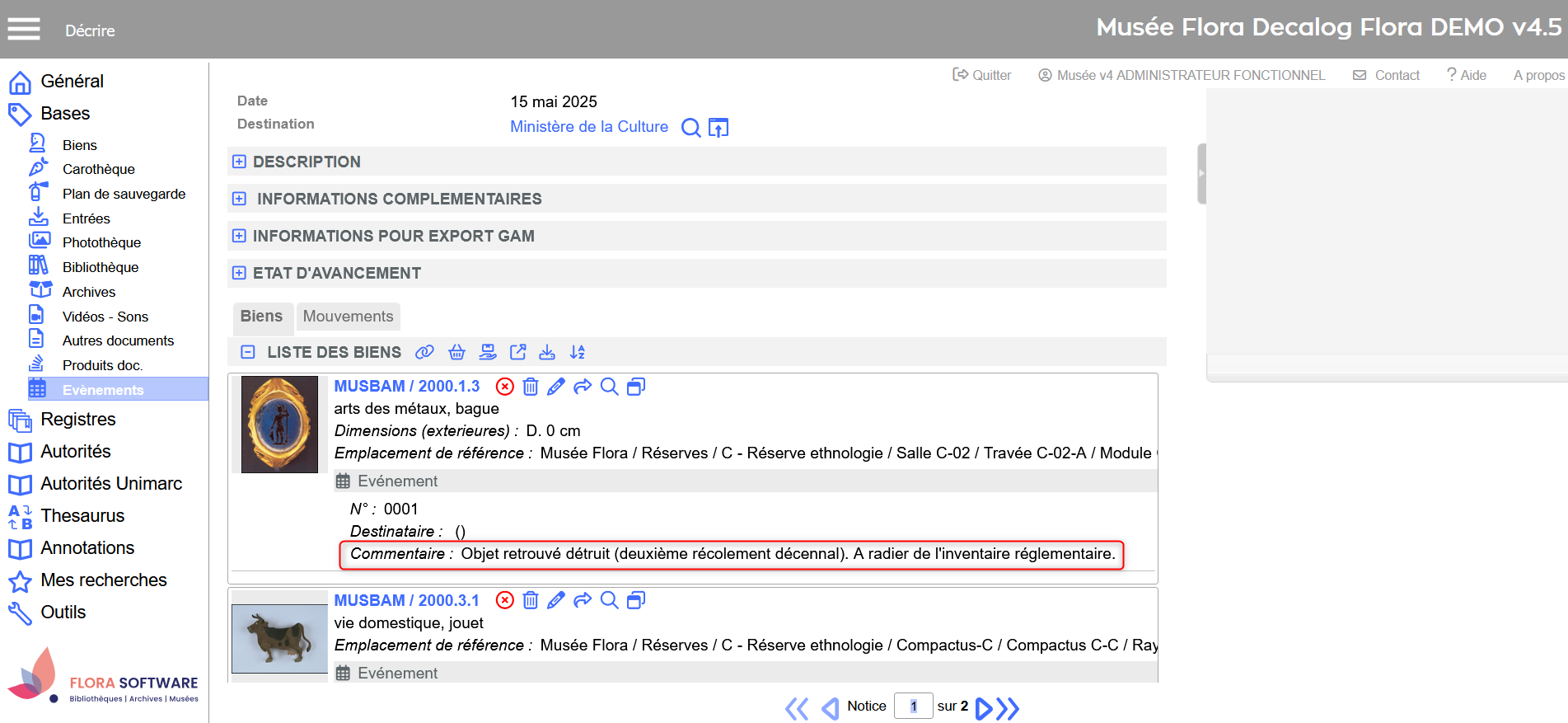The image size is (1568, 723).
Task: Click the download icon in Liste des biens
Action: pos(547,353)
